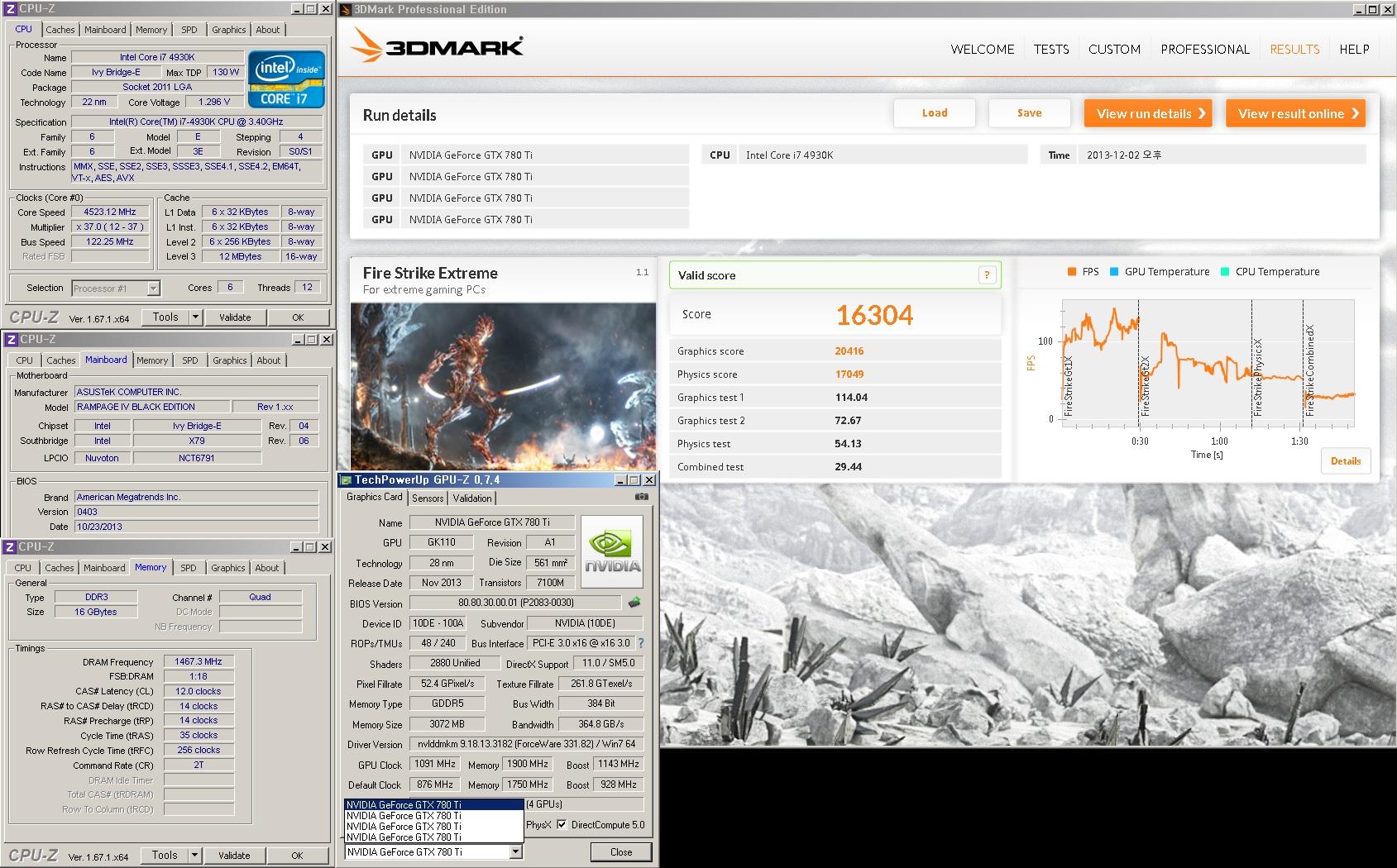This screenshot has height=868, width=1397.
Task: Click the NVIDIA logo in GPU-Z
Action: pyautogui.click(x=612, y=551)
